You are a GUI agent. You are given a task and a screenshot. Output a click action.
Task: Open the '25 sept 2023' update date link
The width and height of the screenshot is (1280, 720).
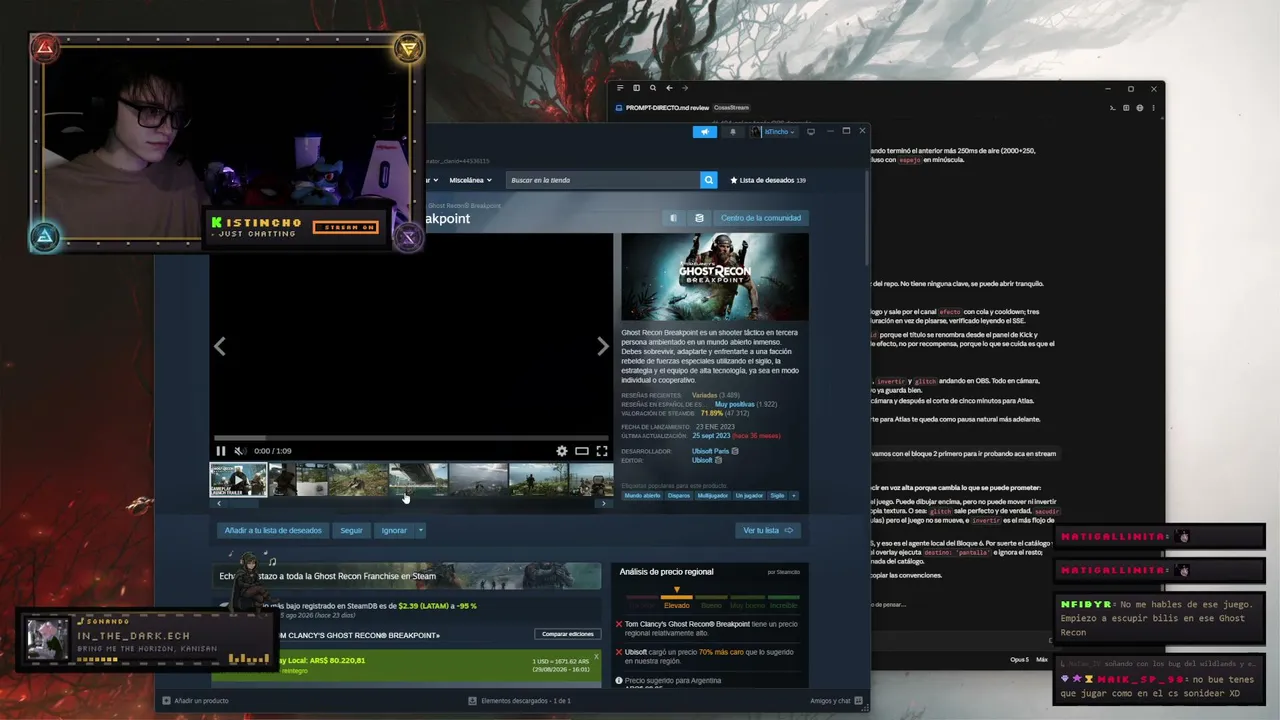pos(711,436)
